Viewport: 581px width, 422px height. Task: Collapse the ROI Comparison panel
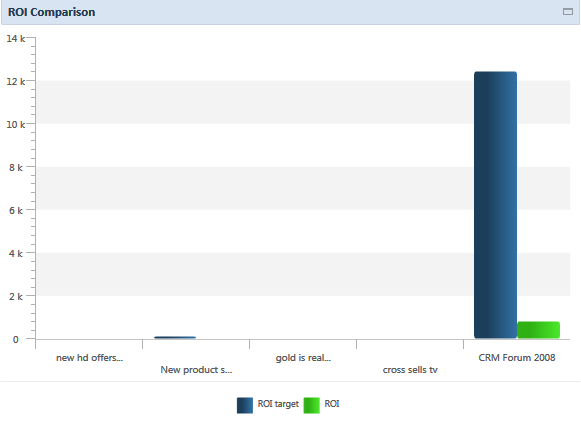(x=568, y=12)
